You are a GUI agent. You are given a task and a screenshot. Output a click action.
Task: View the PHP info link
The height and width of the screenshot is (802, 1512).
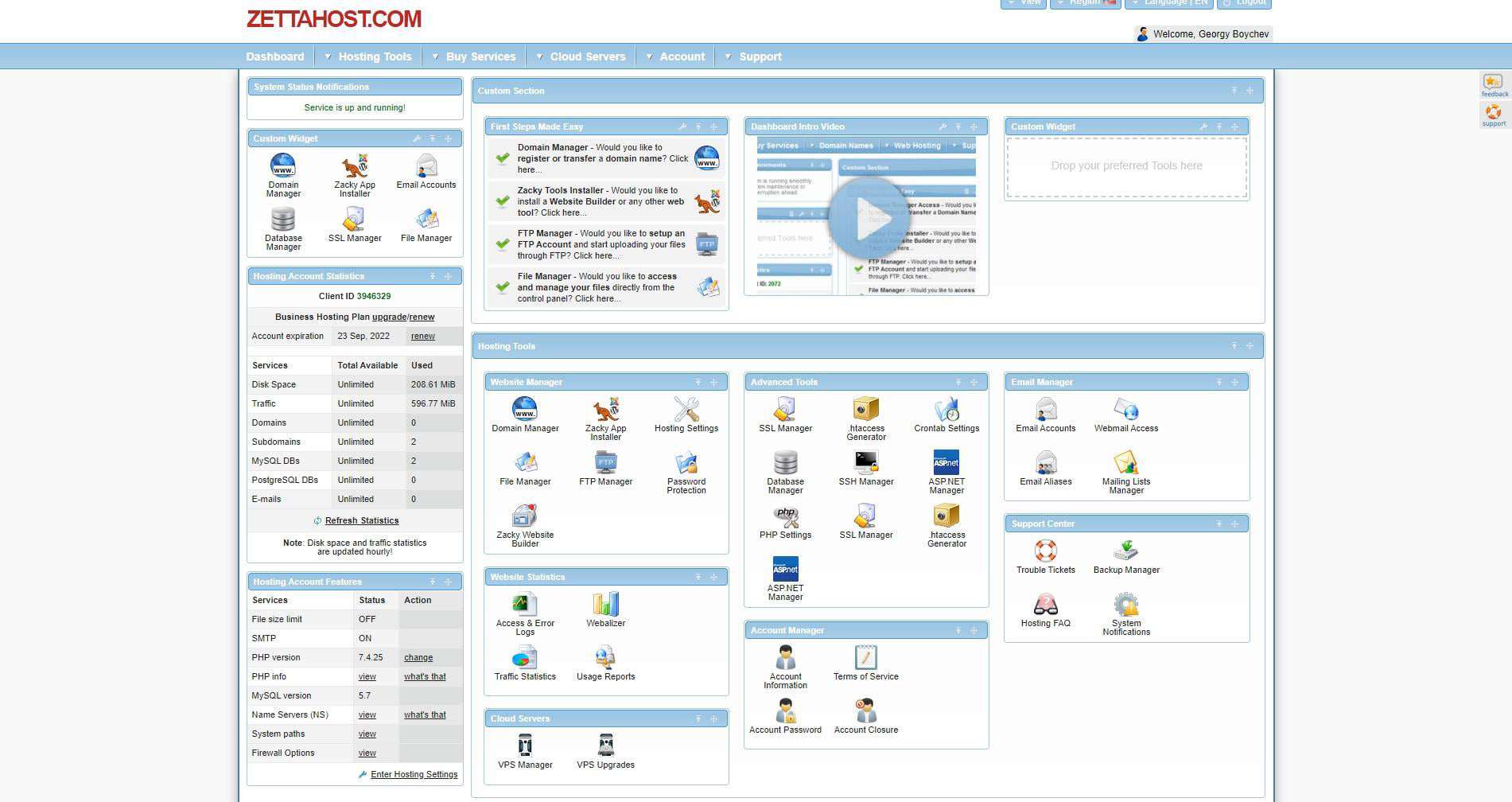pos(367,676)
